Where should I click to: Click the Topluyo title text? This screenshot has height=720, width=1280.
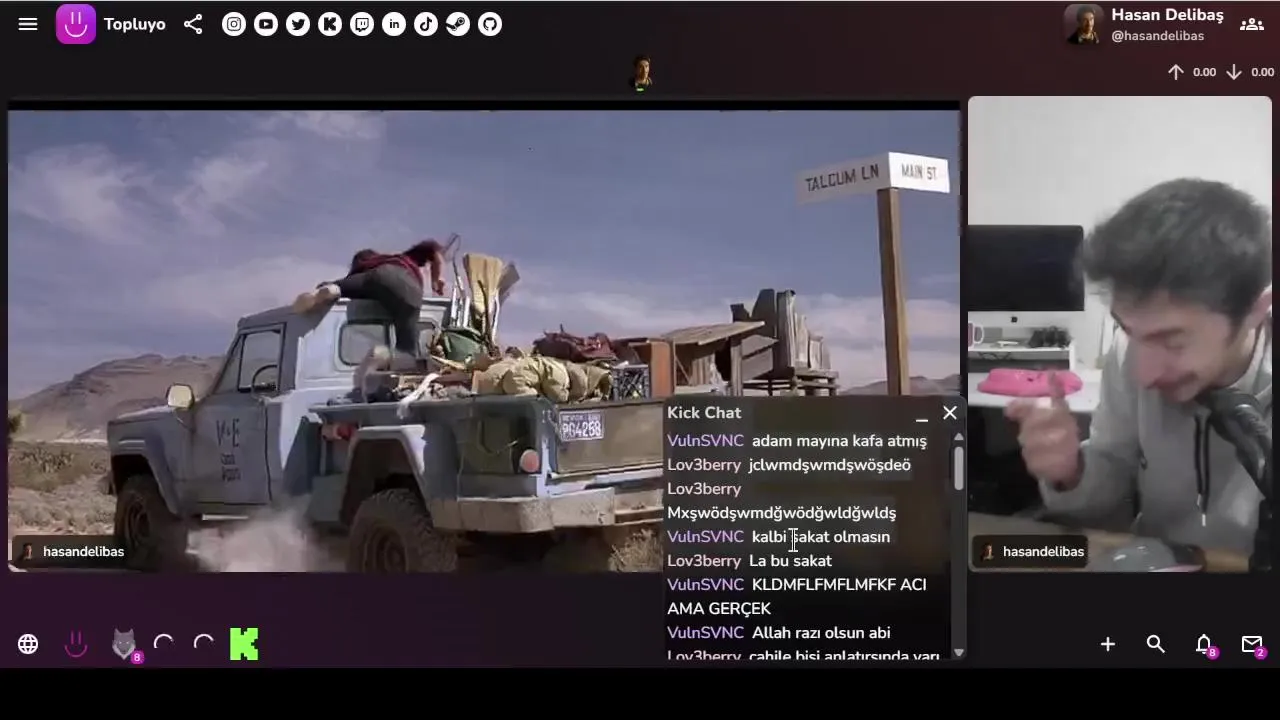coord(134,24)
